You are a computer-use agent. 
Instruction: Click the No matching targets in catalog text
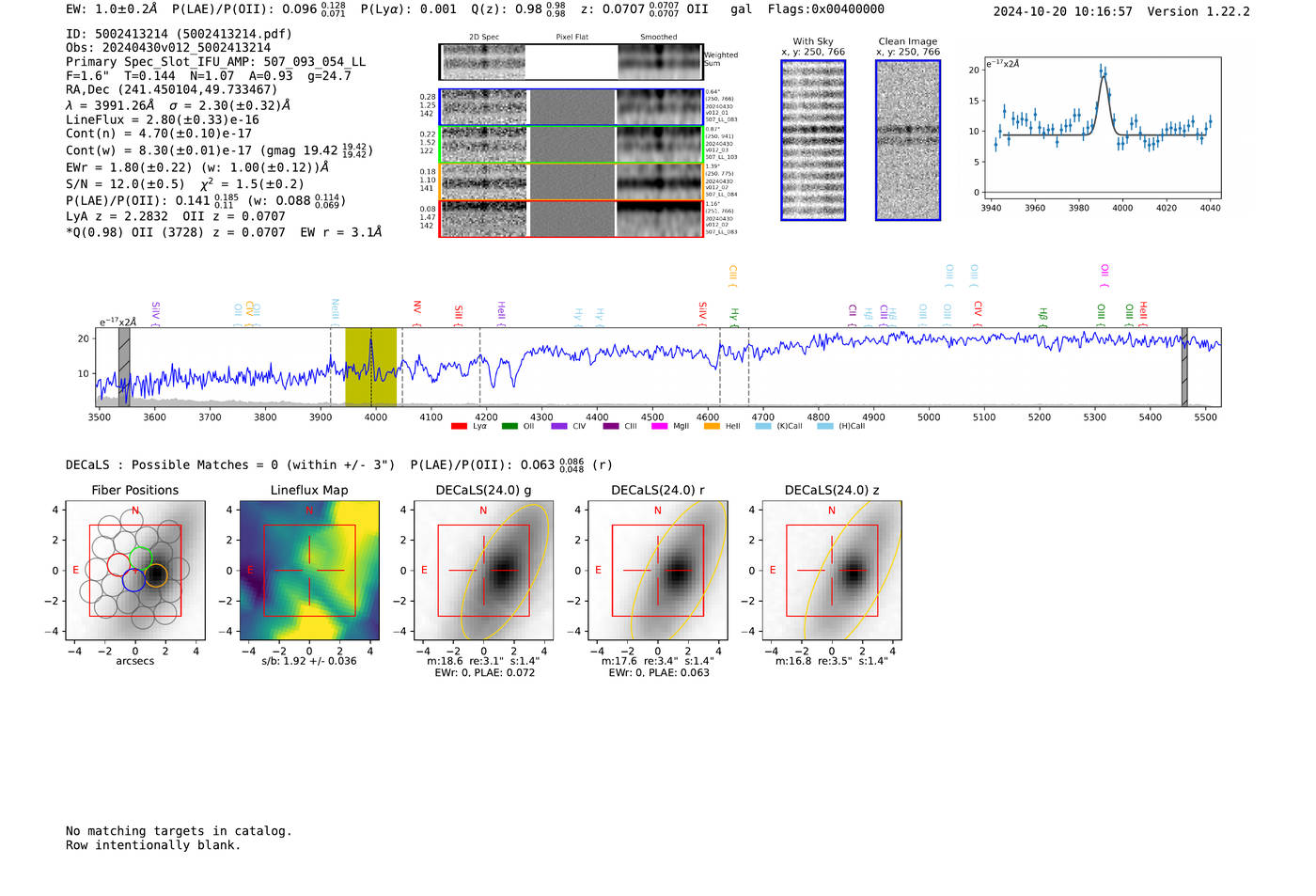pyautogui.click(x=179, y=831)
